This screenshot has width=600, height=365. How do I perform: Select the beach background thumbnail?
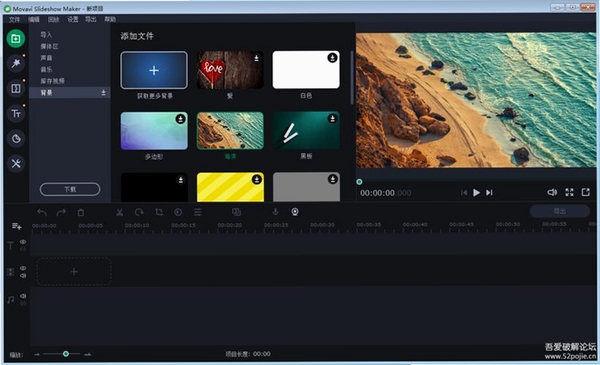(230, 130)
